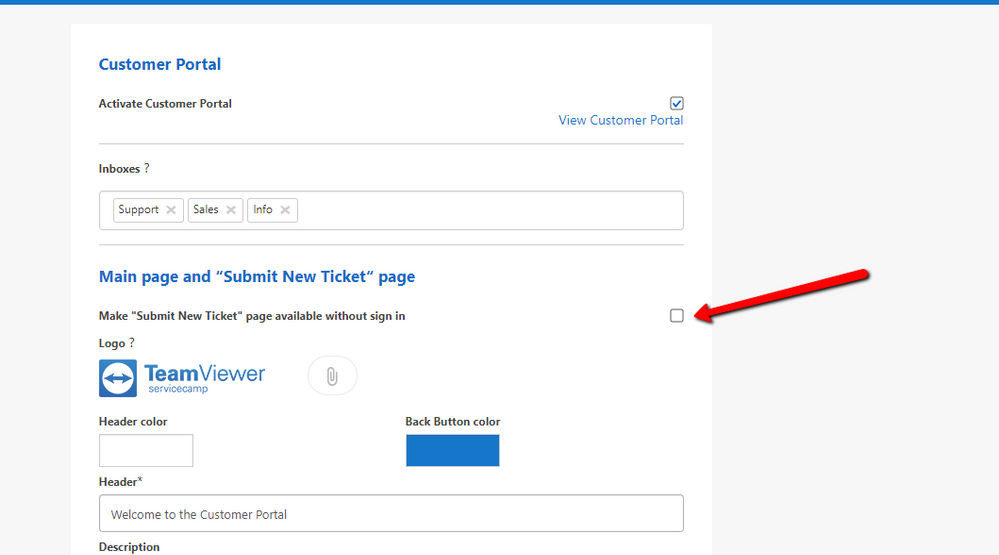Open the View Customer Portal link

tap(621, 120)
